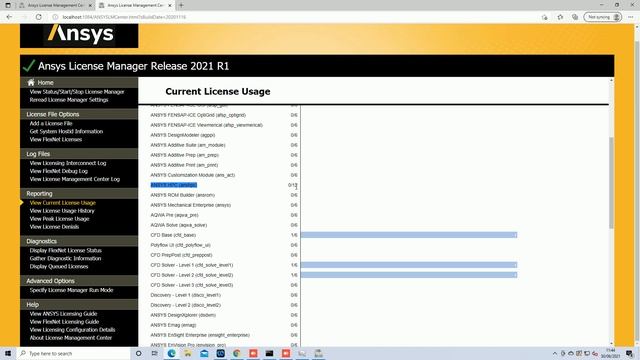
Task: Click the CFD Solver Level 1 usage bar
Action: pos(409,265)
